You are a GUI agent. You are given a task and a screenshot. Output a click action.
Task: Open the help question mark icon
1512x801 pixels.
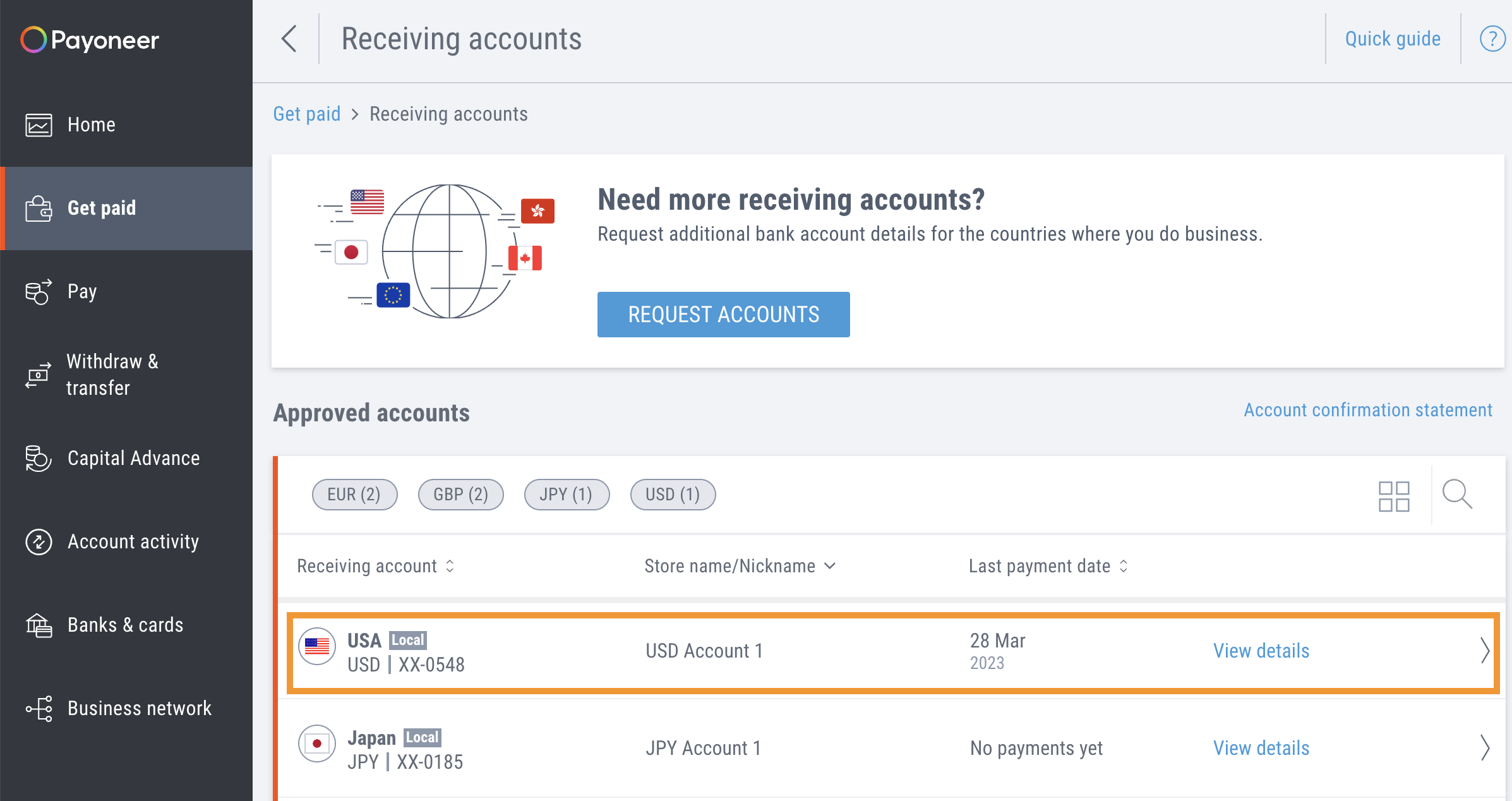click(1492, 39)
